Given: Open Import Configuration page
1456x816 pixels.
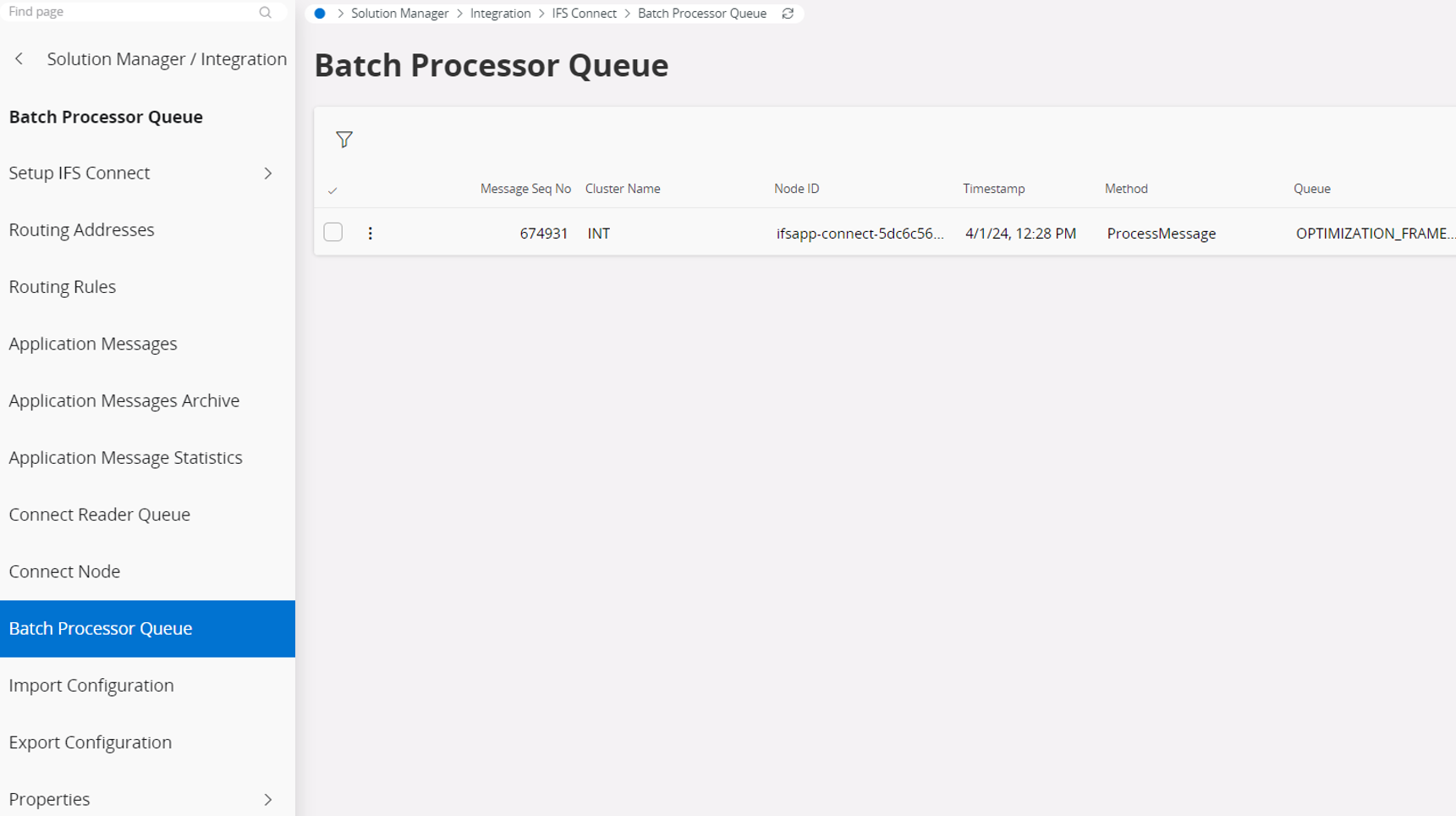Looking at the screenshot, I should (x=91, y=686).
